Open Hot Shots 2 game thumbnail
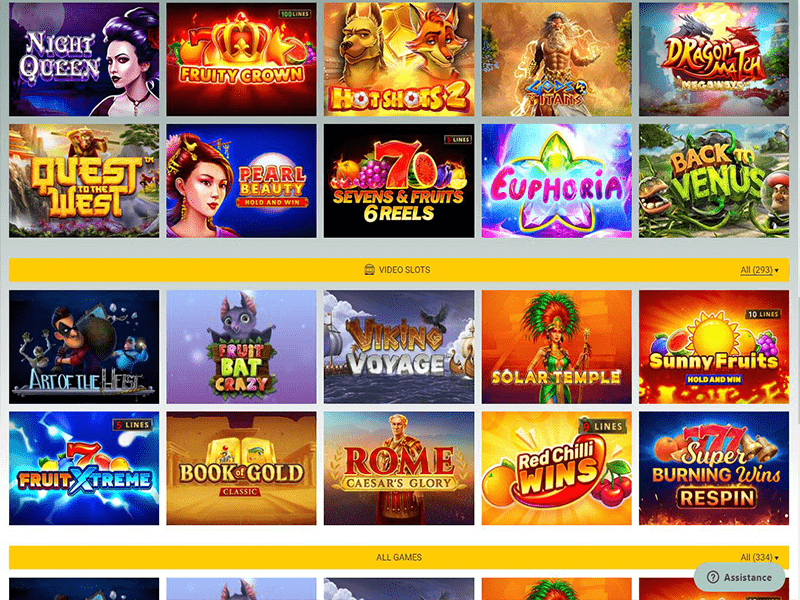Image resolution: width=800 pixels, height=600 pixels. [399, 59]
